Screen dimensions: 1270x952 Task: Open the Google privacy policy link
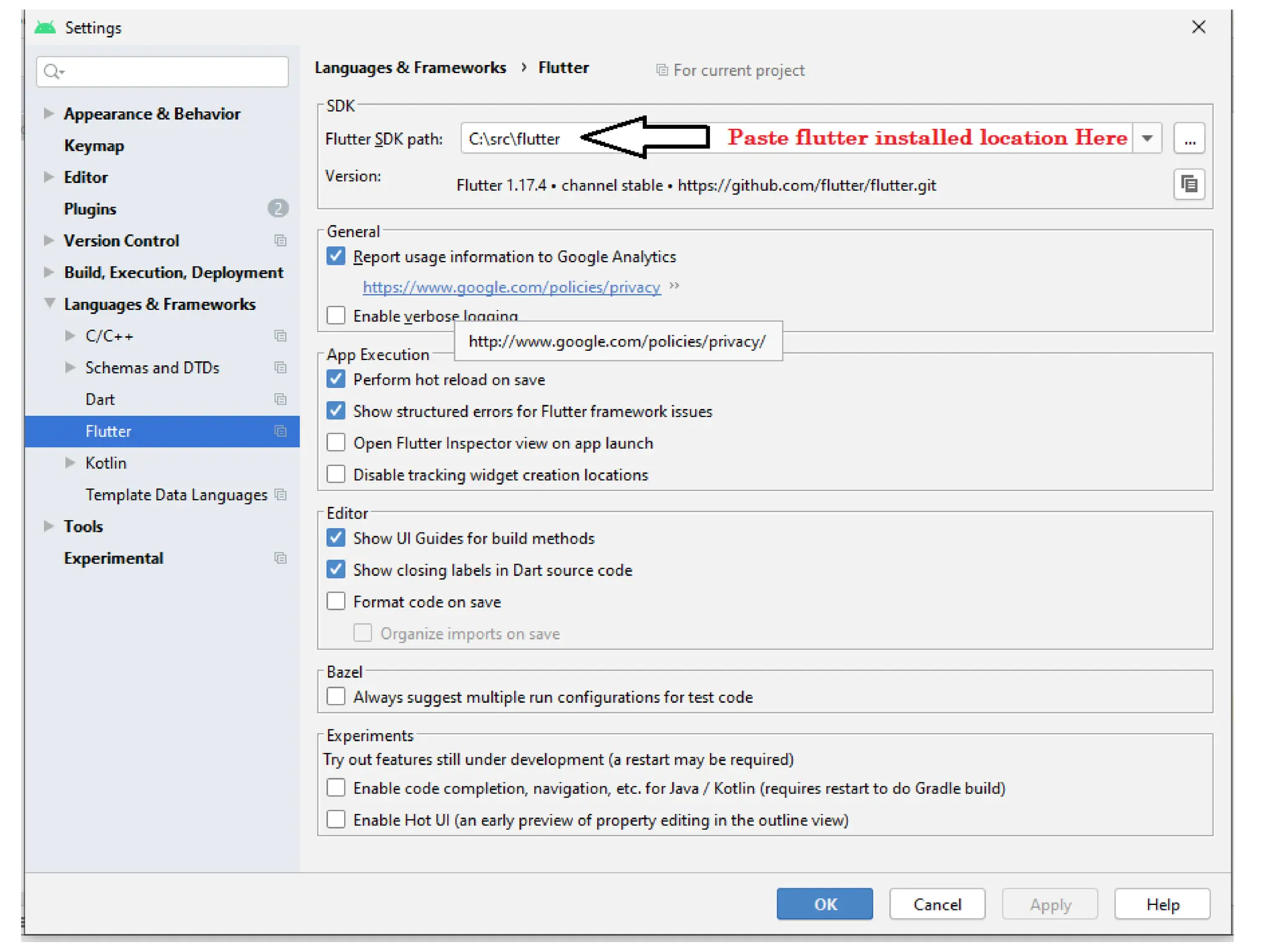(x=511, y=288)
